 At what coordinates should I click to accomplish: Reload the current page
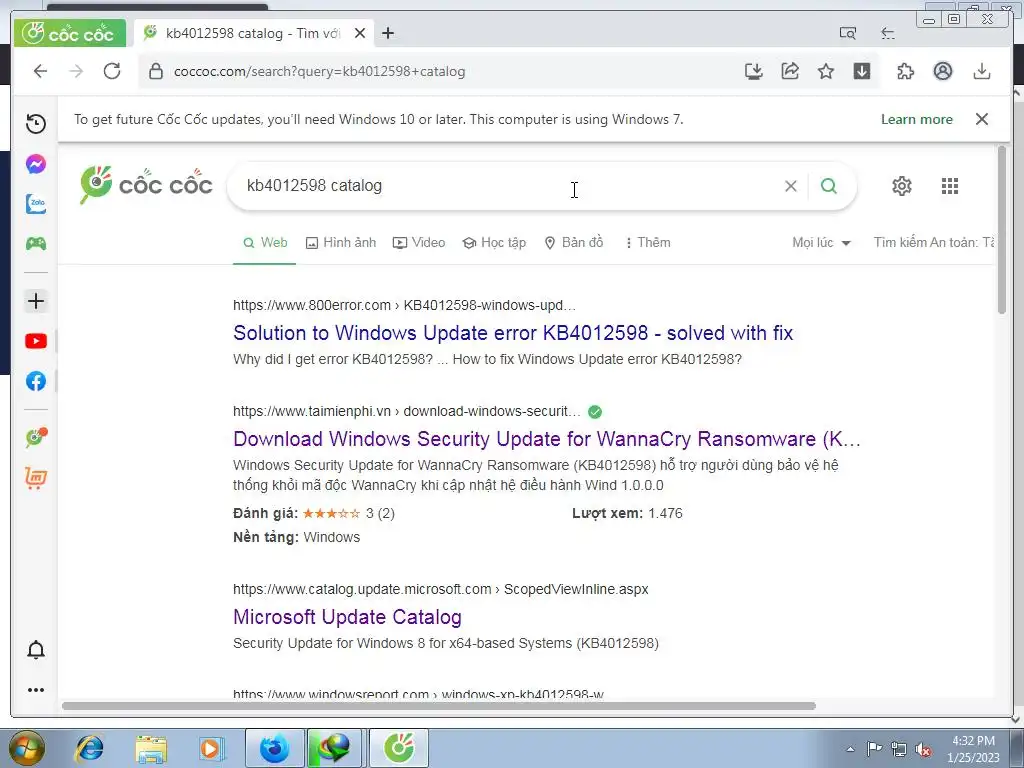coord(112,71)
